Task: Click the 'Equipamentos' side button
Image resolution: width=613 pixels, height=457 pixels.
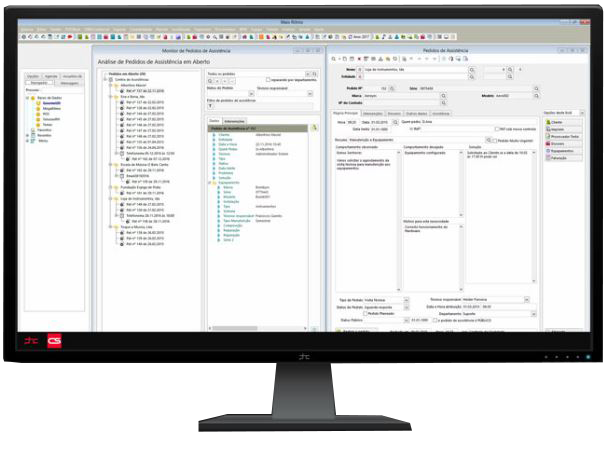Action: 563,149
